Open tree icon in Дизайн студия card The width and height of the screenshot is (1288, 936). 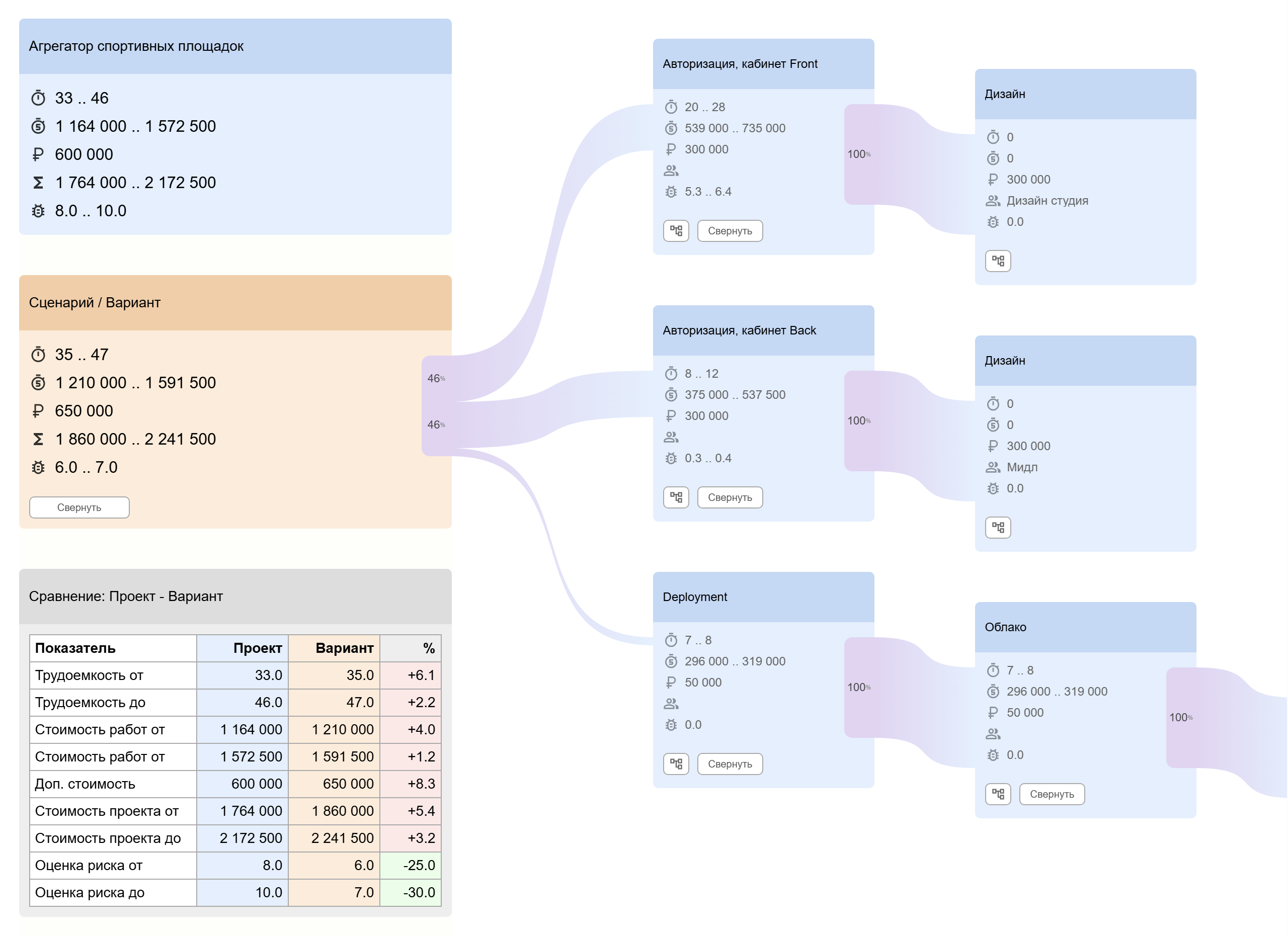pos(998,261)
